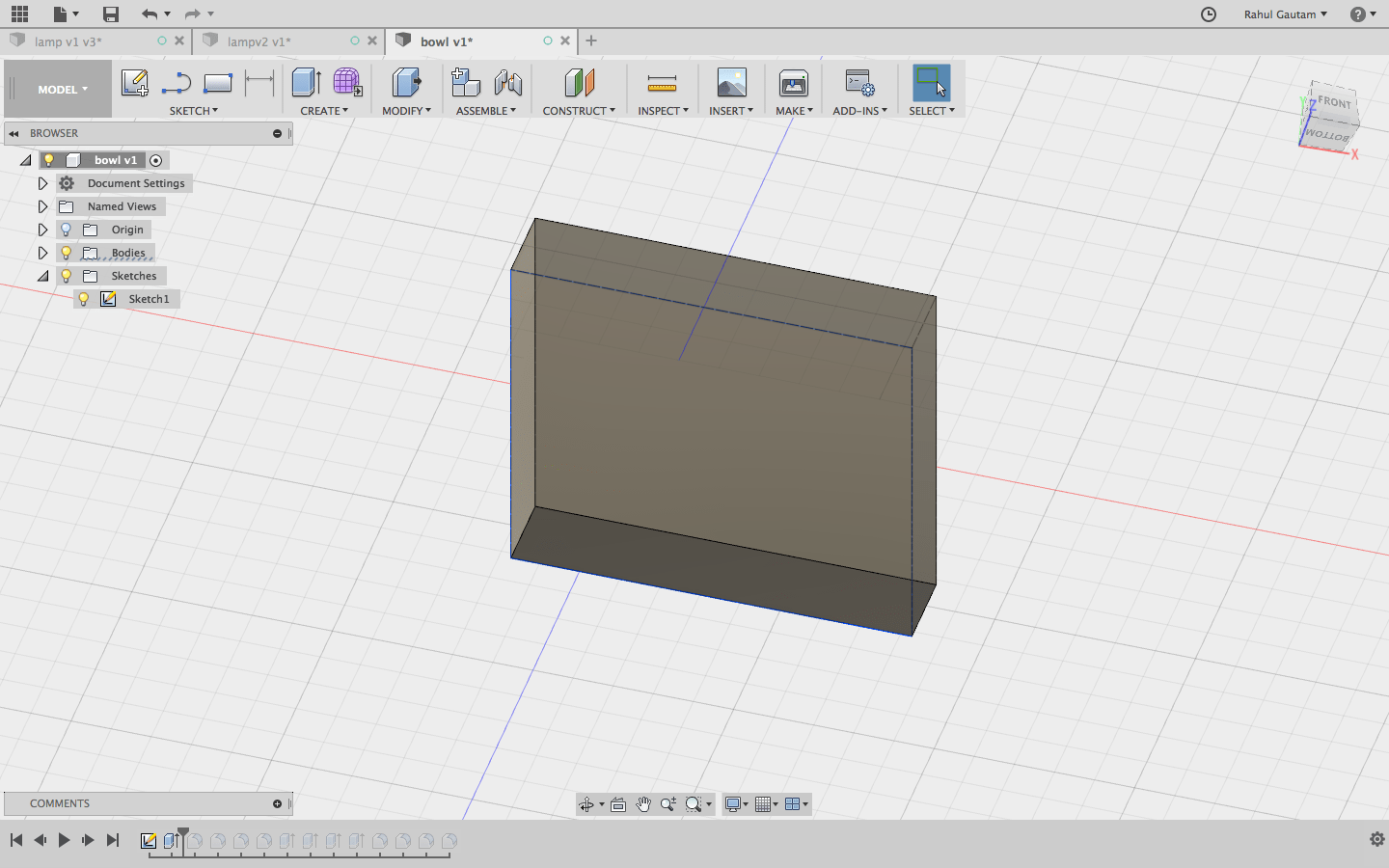Open the INSPECT menu
Image resolution: width=1389 pixels, height=868 pixels.
pyautogui.click(x=663, y=111)
